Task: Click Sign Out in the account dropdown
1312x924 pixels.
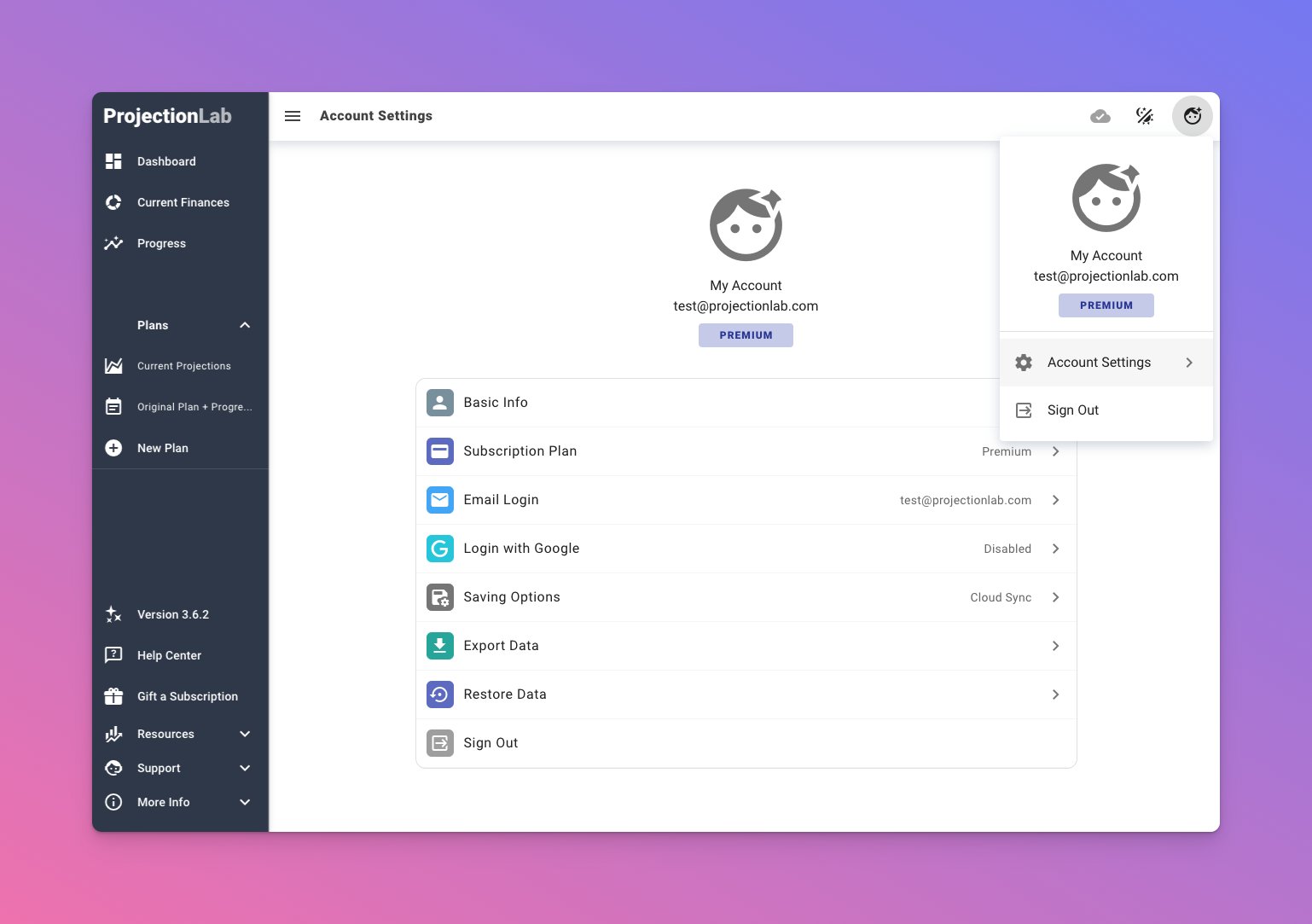Action: pyautogui.click(x=1072, y=410)
